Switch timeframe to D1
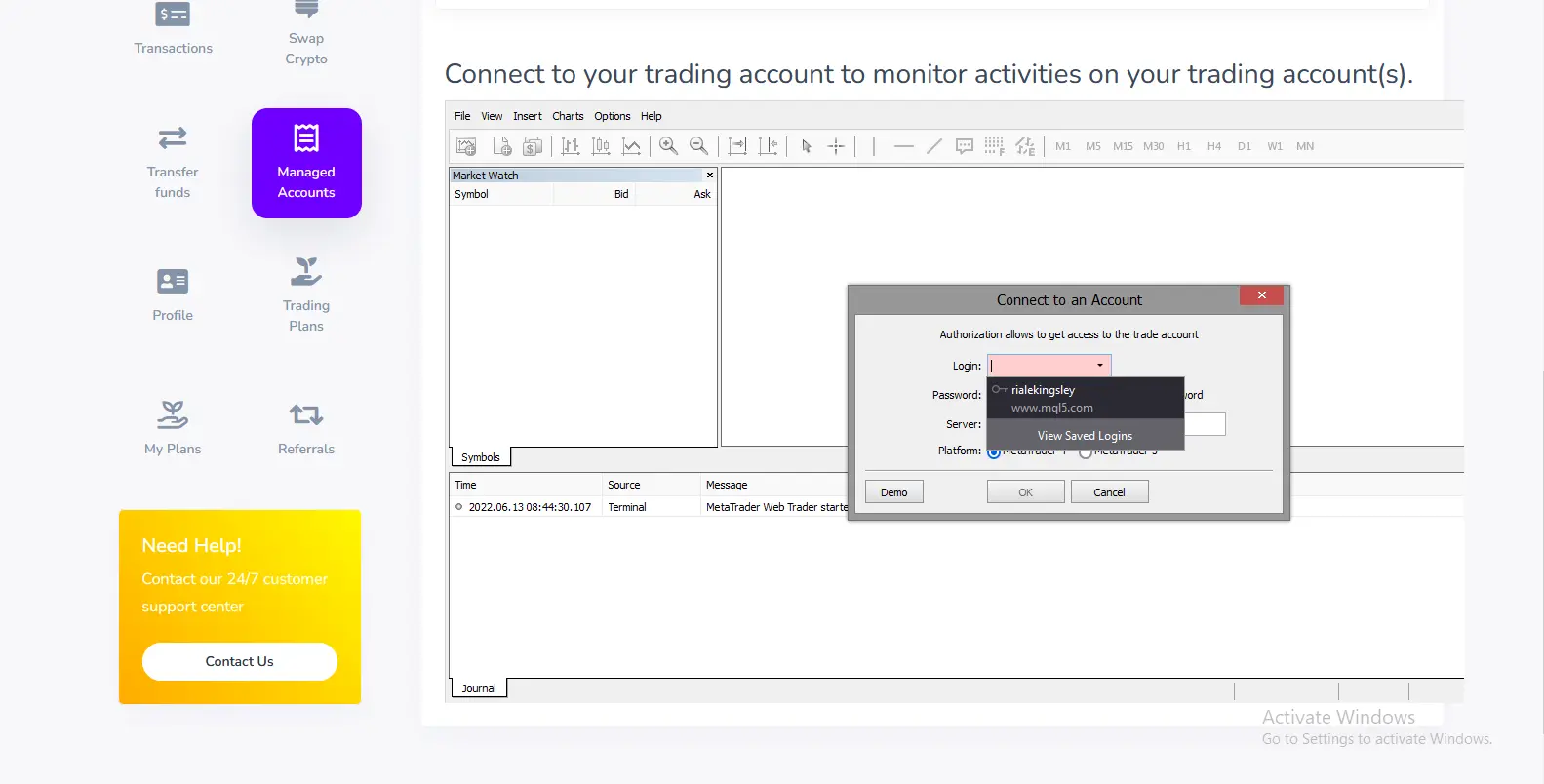Screen dimensions: 1544x784 pos(1245,146)
